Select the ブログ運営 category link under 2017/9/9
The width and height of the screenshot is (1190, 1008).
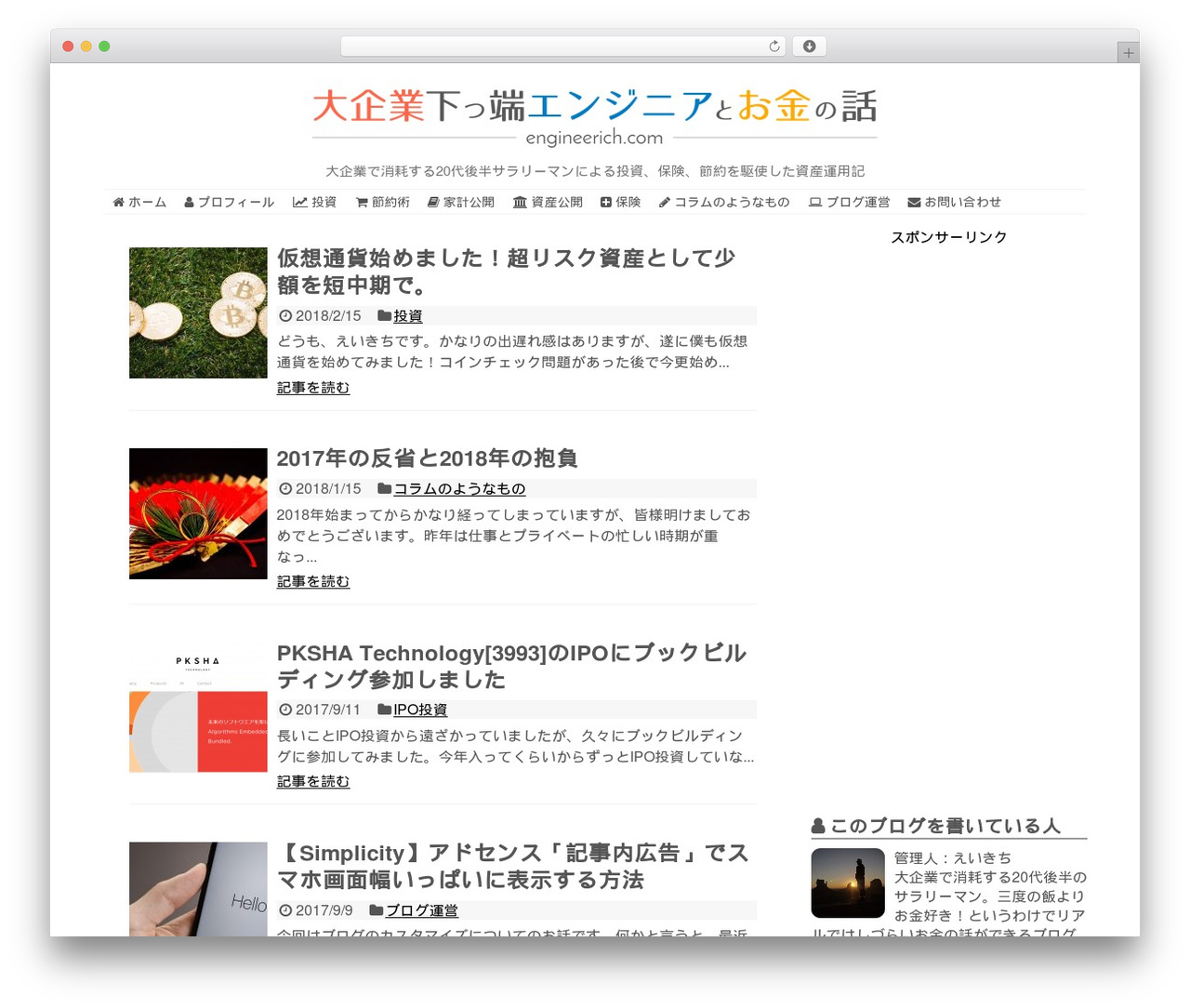coord(421,910)
